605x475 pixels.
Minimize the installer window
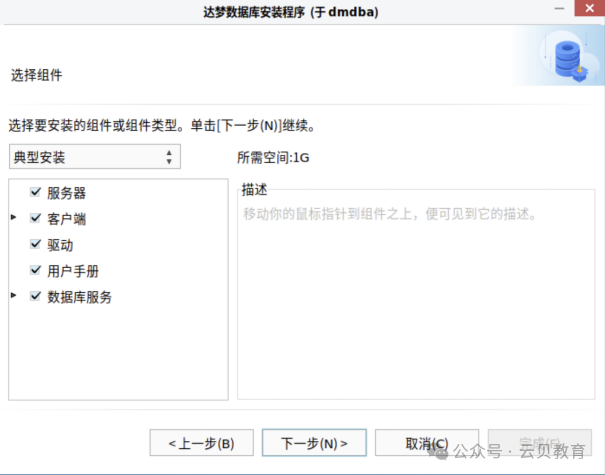(x=559, y=8)
